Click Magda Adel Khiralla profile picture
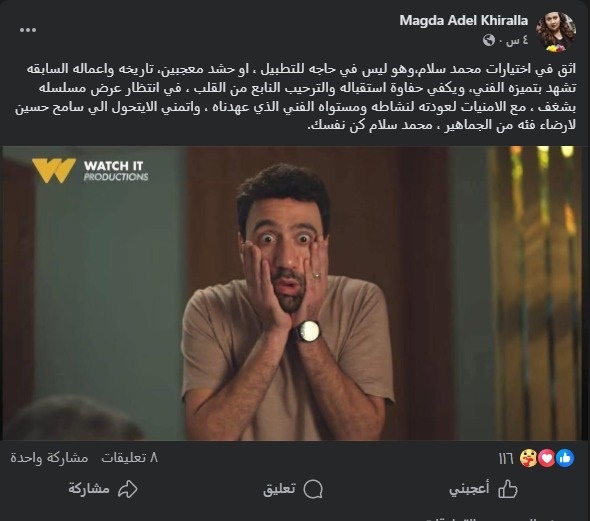Screen dimensions: 590x521 556,32
